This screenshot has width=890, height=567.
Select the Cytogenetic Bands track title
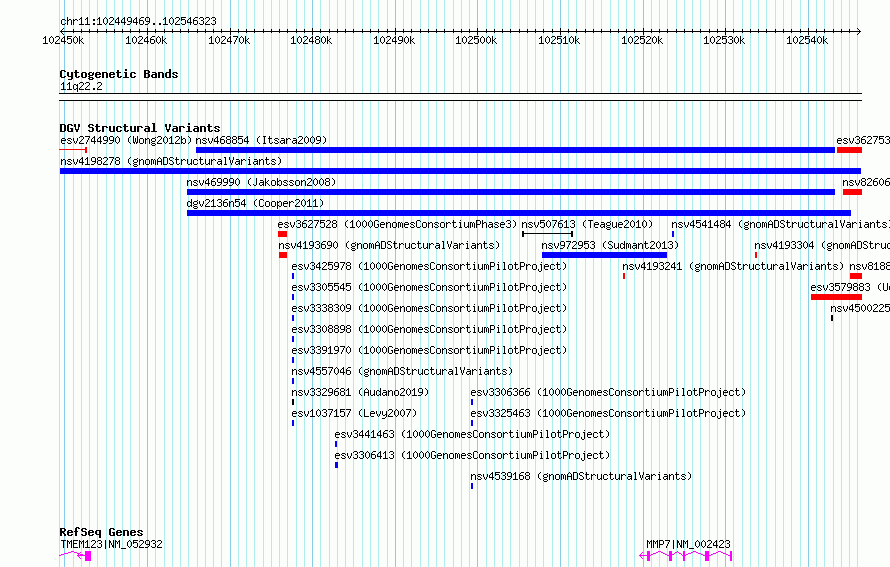[119, 74]
